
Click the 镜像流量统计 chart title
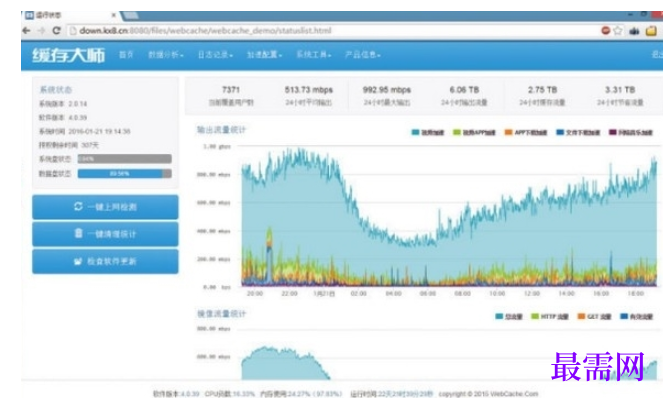pyautogui.click(x=221, y=314)
